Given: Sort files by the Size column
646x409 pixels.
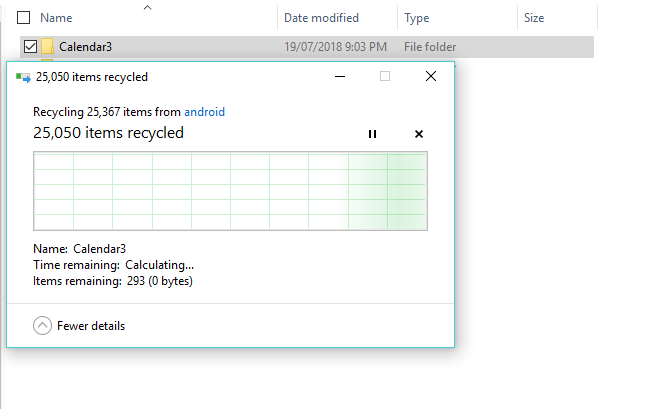Looking at the screenshot, I should (x=534, y=18).
